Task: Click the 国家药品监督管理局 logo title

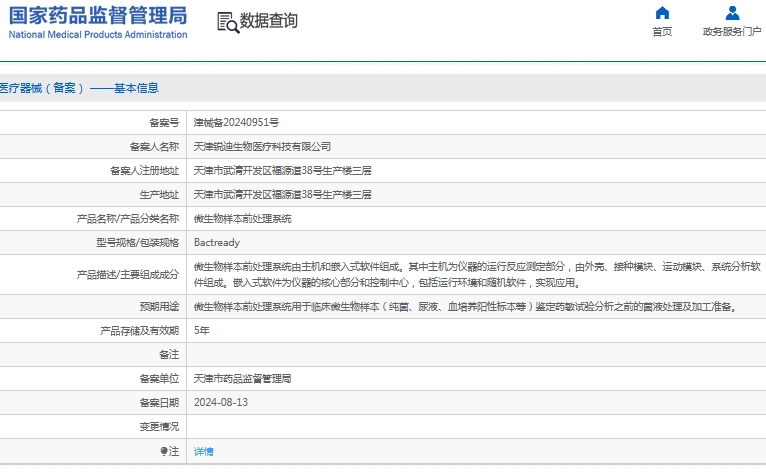Action: 98,16
